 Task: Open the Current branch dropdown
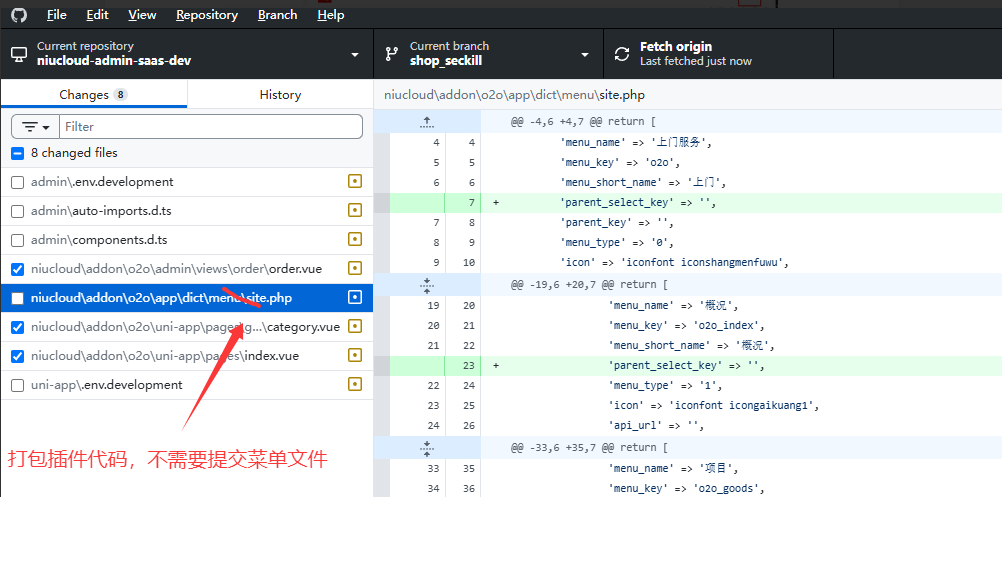click(488, 54)
